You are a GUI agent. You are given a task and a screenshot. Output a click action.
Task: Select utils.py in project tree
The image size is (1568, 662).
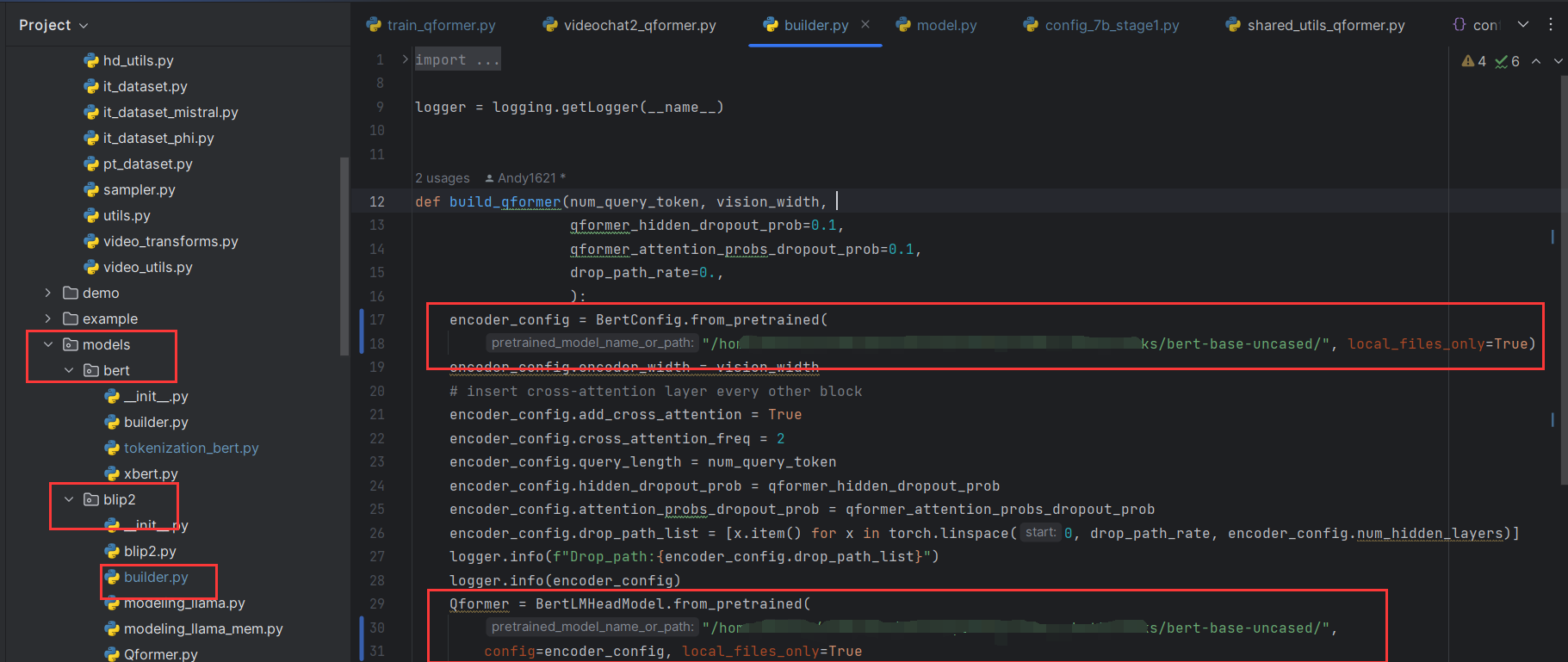[x=127, y=215]
